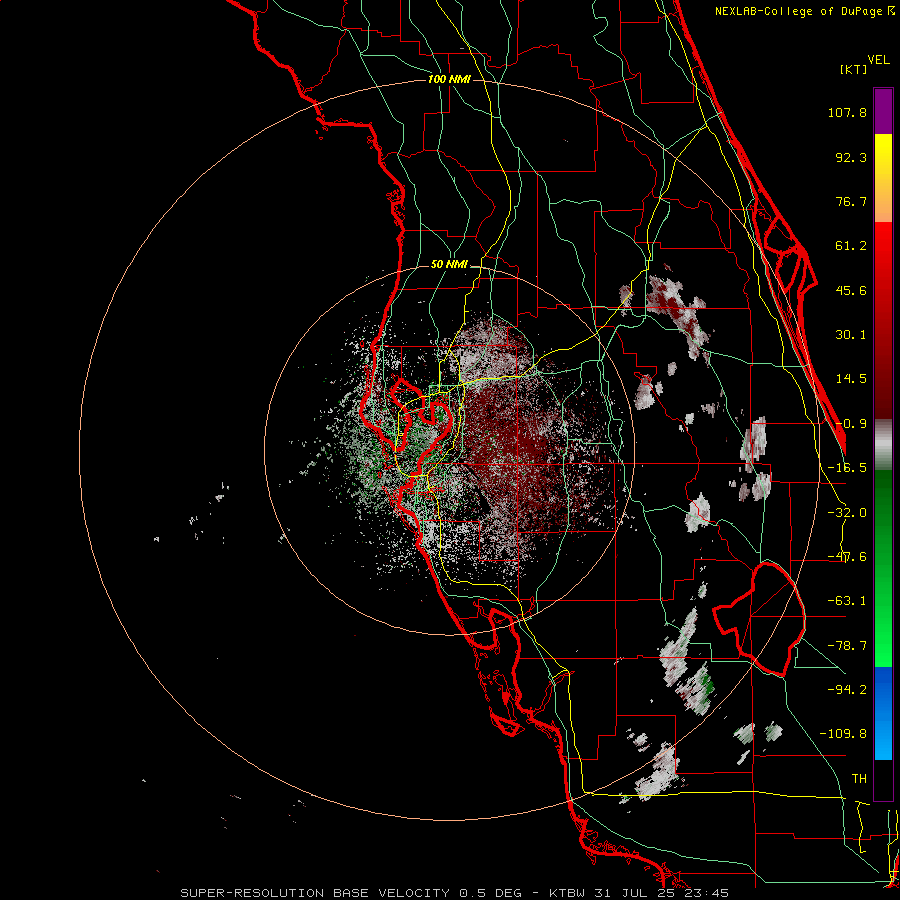Click the 14.5 velocity scale value

click(851, 379)
